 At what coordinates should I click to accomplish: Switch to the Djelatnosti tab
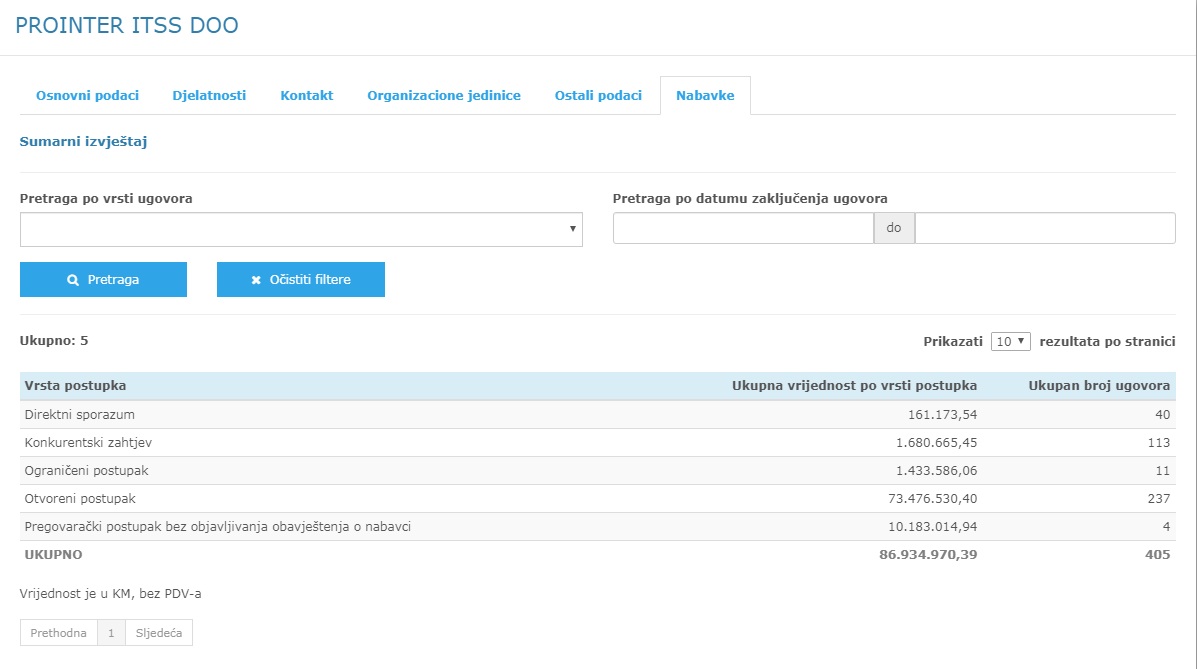(209, 95)
